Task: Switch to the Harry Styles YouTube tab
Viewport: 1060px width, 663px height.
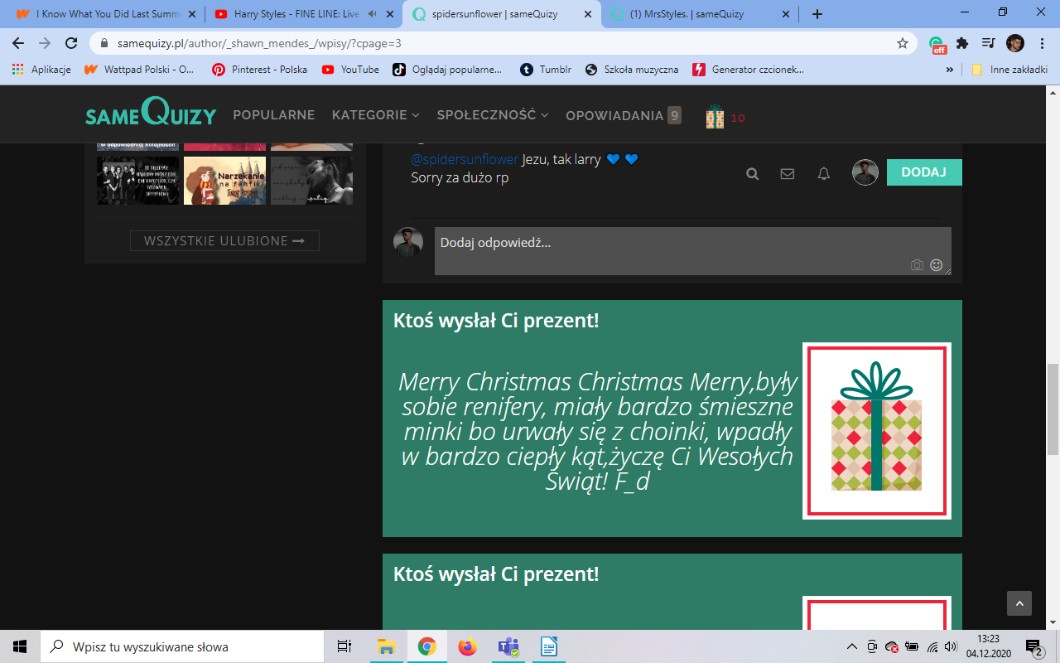Action: [295, 14]
